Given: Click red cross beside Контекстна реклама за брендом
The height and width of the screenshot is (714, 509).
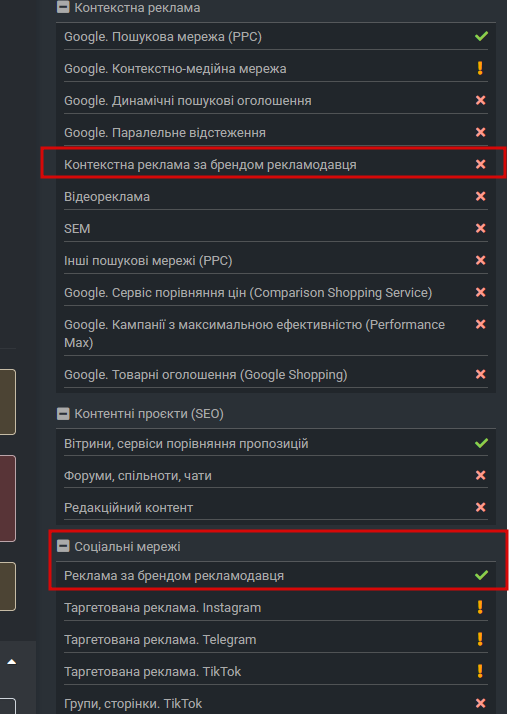Looking at the screenshot, I should pos(480,164).
